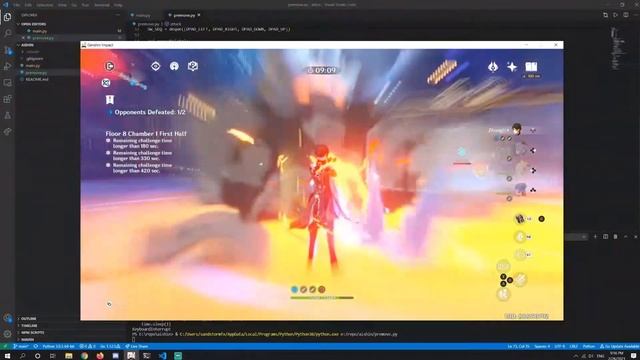The image size is (640, 360).
Task: Collapse the project folder section in Explorer
Action: pos(28,45)
